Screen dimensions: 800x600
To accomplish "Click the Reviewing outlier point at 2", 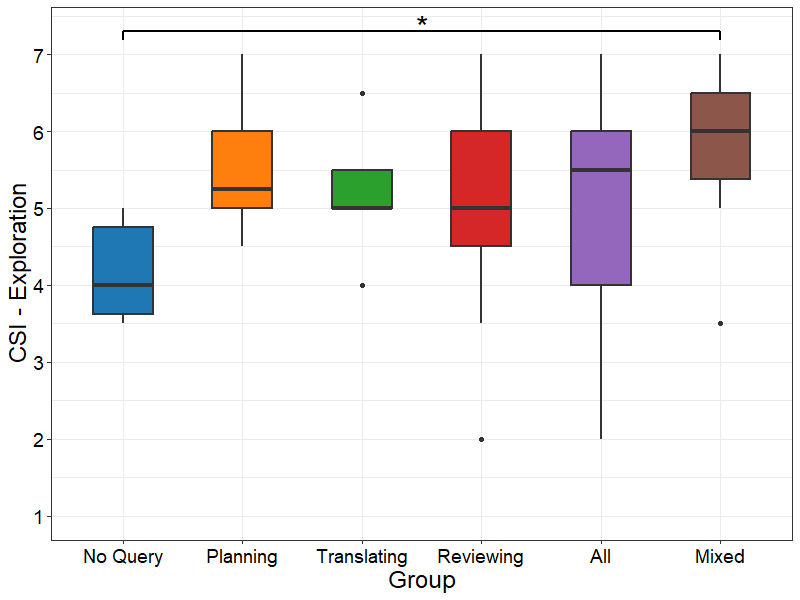I will coord(481,439).
